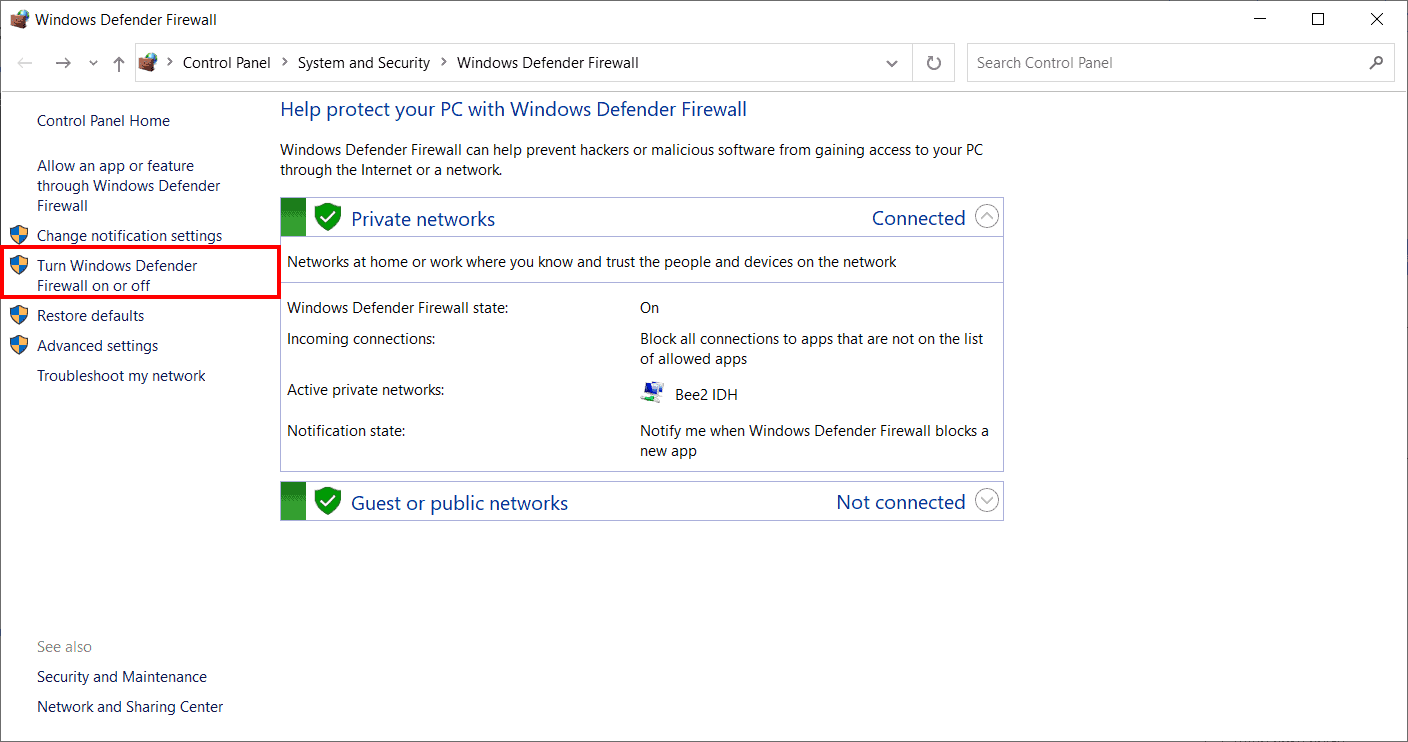Image resolution: width=1408 pixels, height=742 pixels.
Task: Click the firewall state value On
Action: coord(650,308)
